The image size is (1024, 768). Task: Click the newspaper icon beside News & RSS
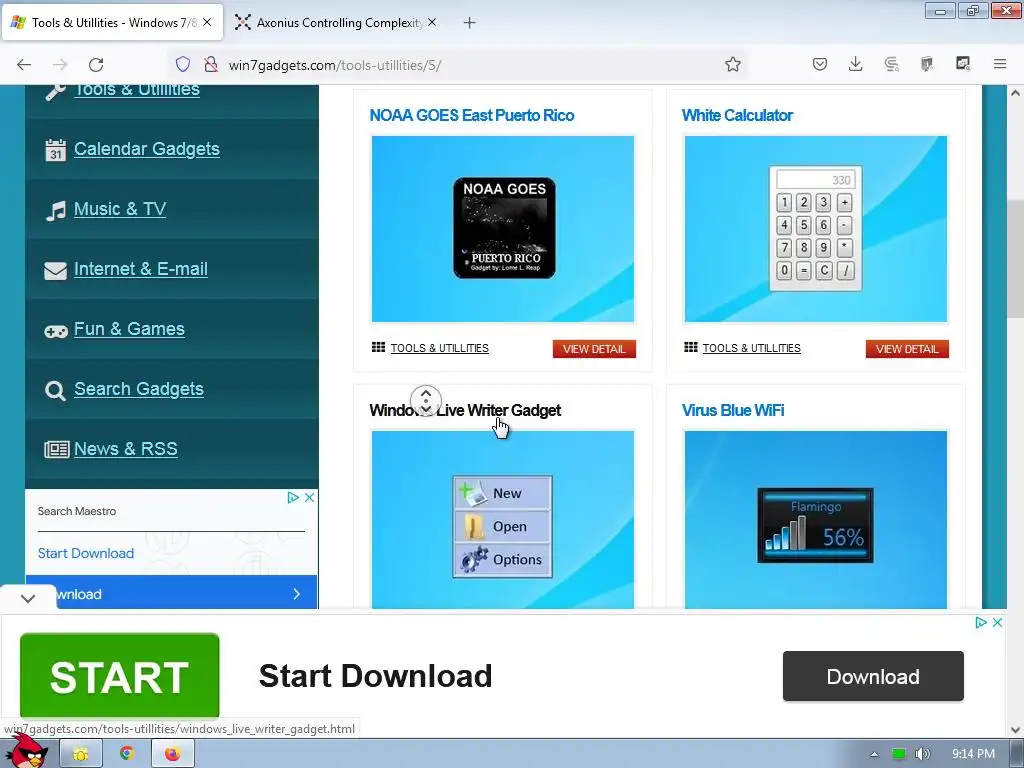[x=56, y=449]
